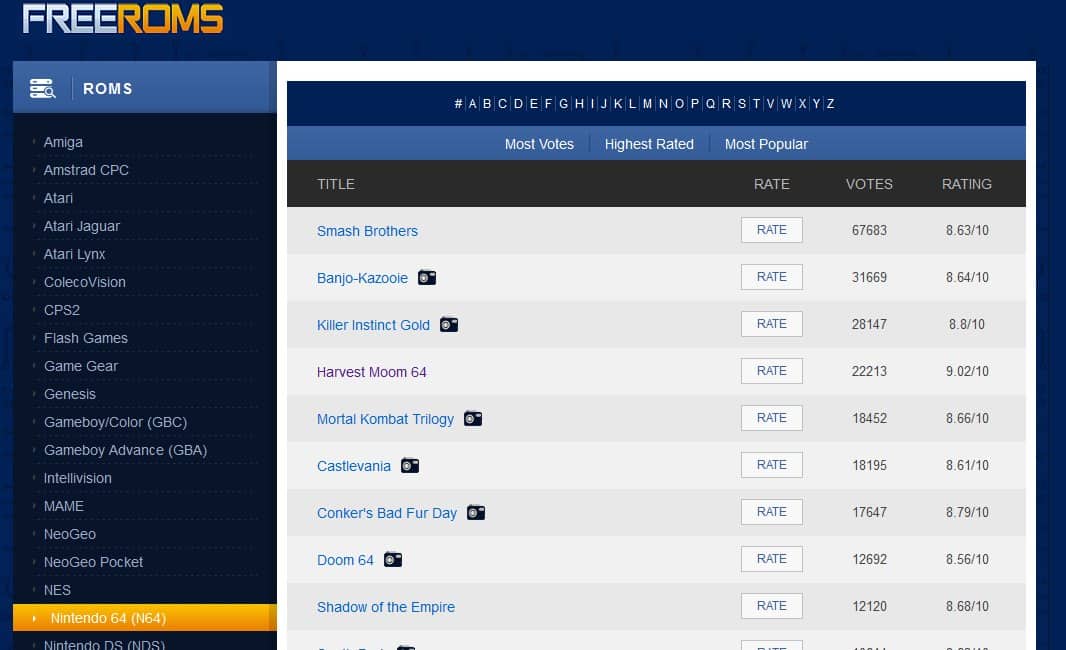The image size is (1066, 650).
Task: Rate Mortal Kombat Trilogy
Action: [x=772, y=417]
